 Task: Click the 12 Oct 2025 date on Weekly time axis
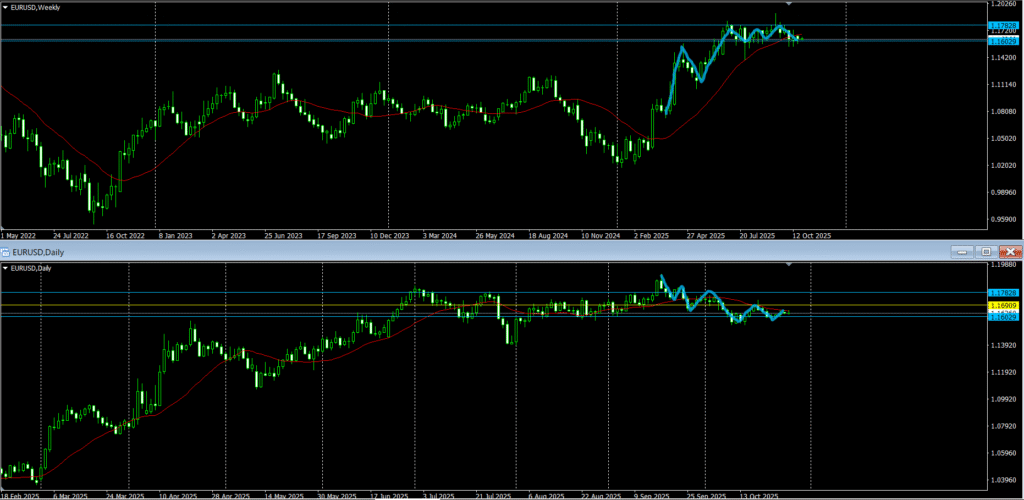810,237
